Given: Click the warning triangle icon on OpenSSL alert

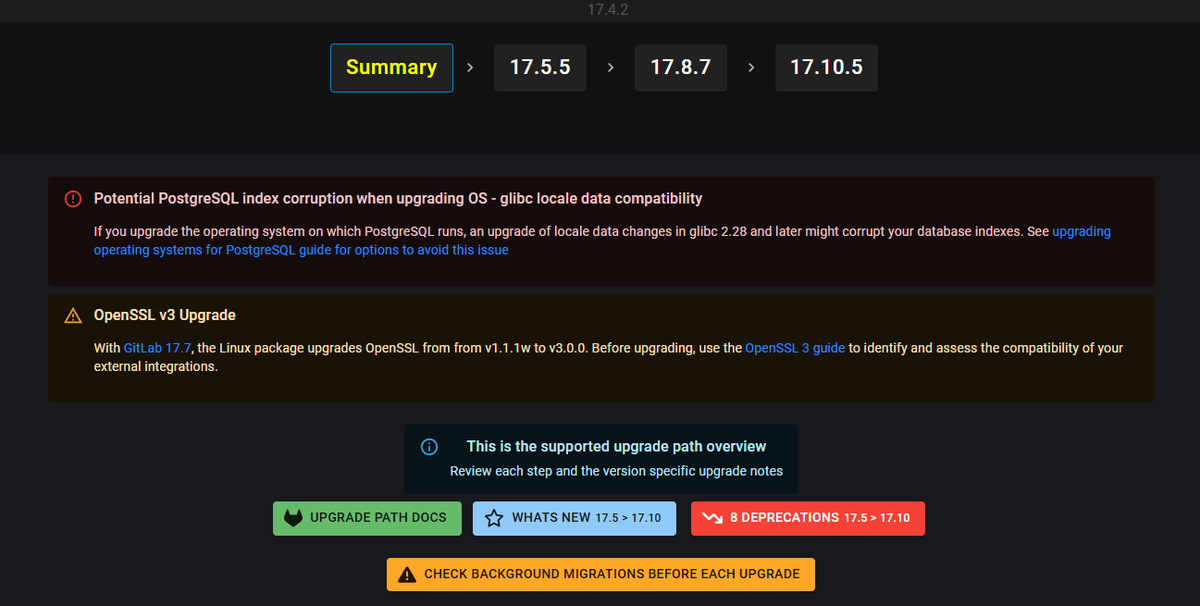Looking at the screenshot, I should tap(73, 316).
